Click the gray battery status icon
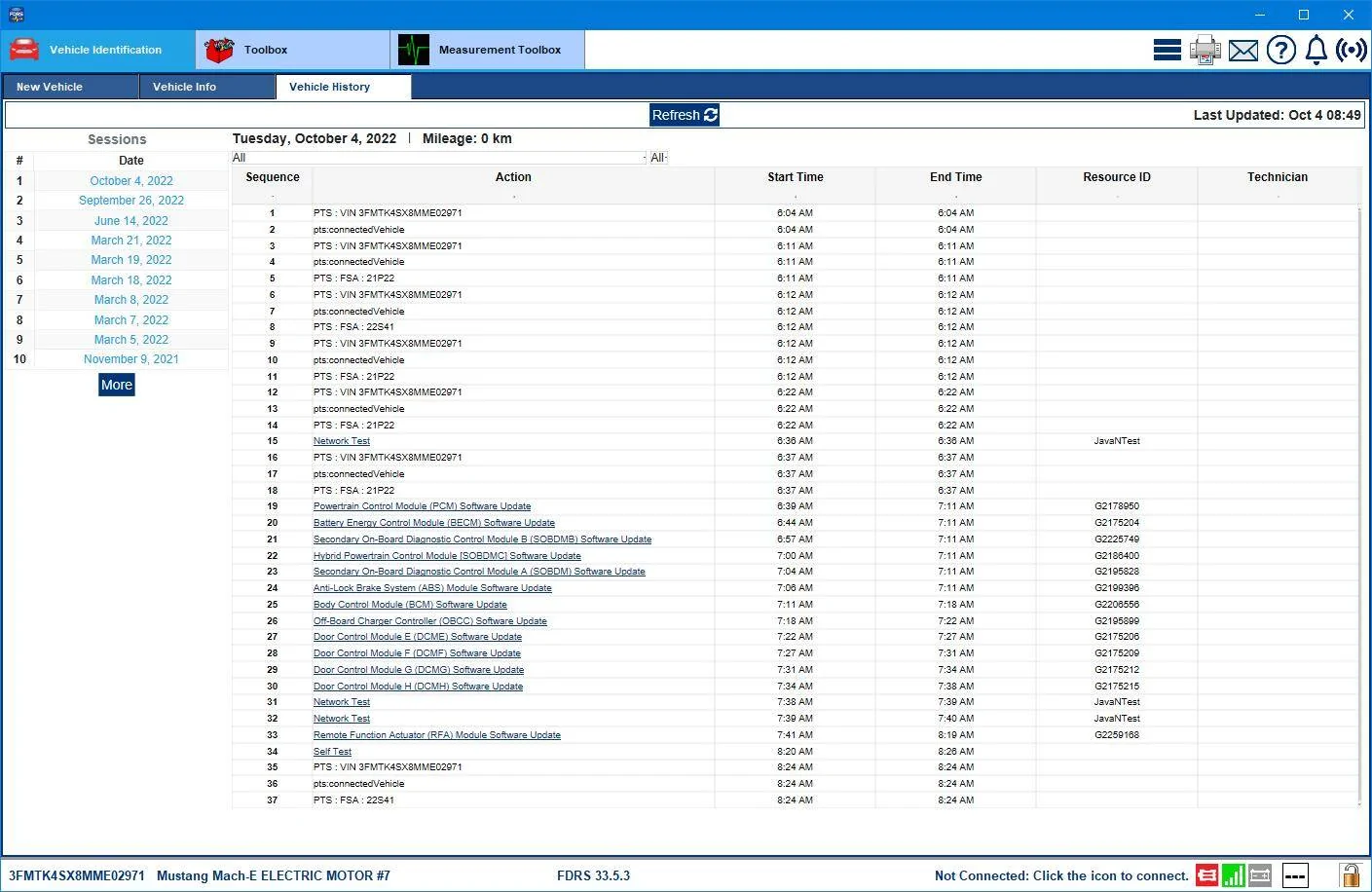The image size is (1372, 892). click(x=1260, y=875)
